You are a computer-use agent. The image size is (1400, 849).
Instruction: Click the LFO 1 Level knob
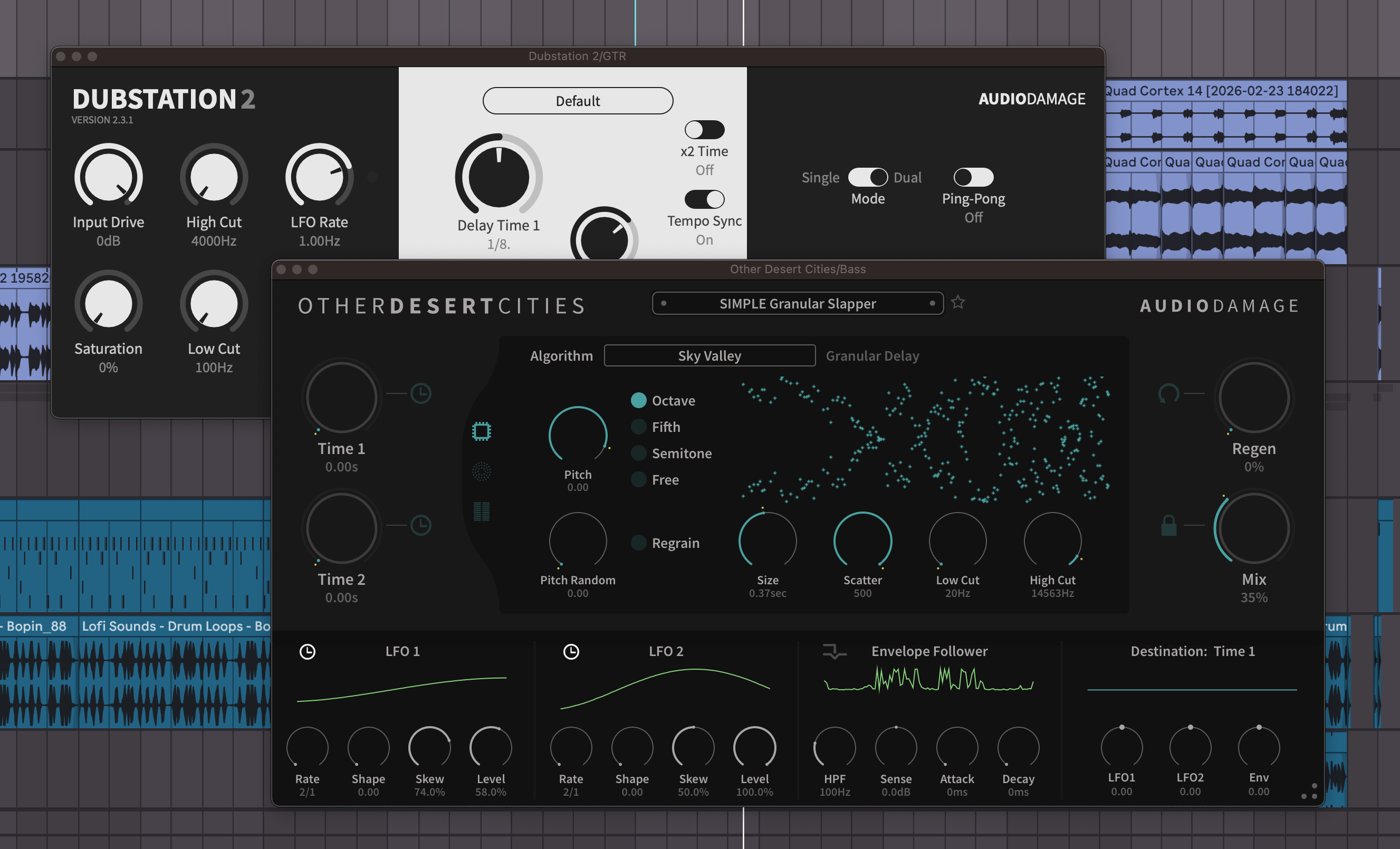coord(491,747)
